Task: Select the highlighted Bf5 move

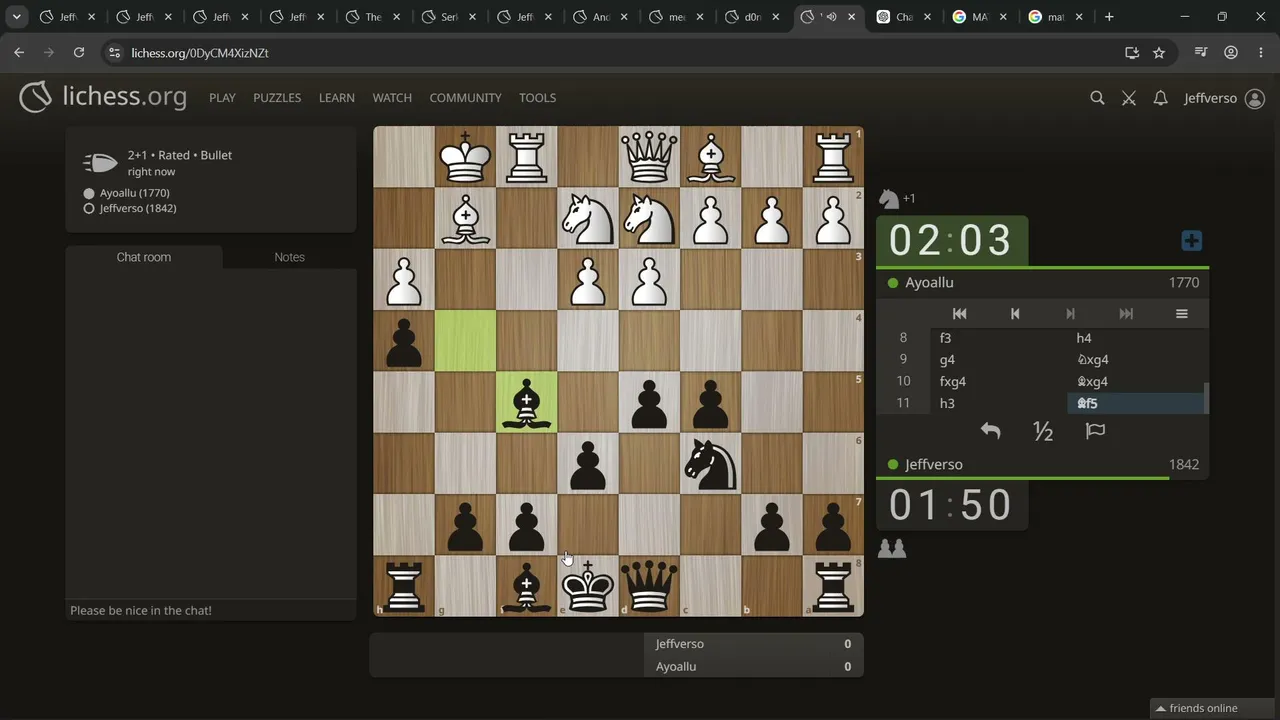Action: point(1136,403)
